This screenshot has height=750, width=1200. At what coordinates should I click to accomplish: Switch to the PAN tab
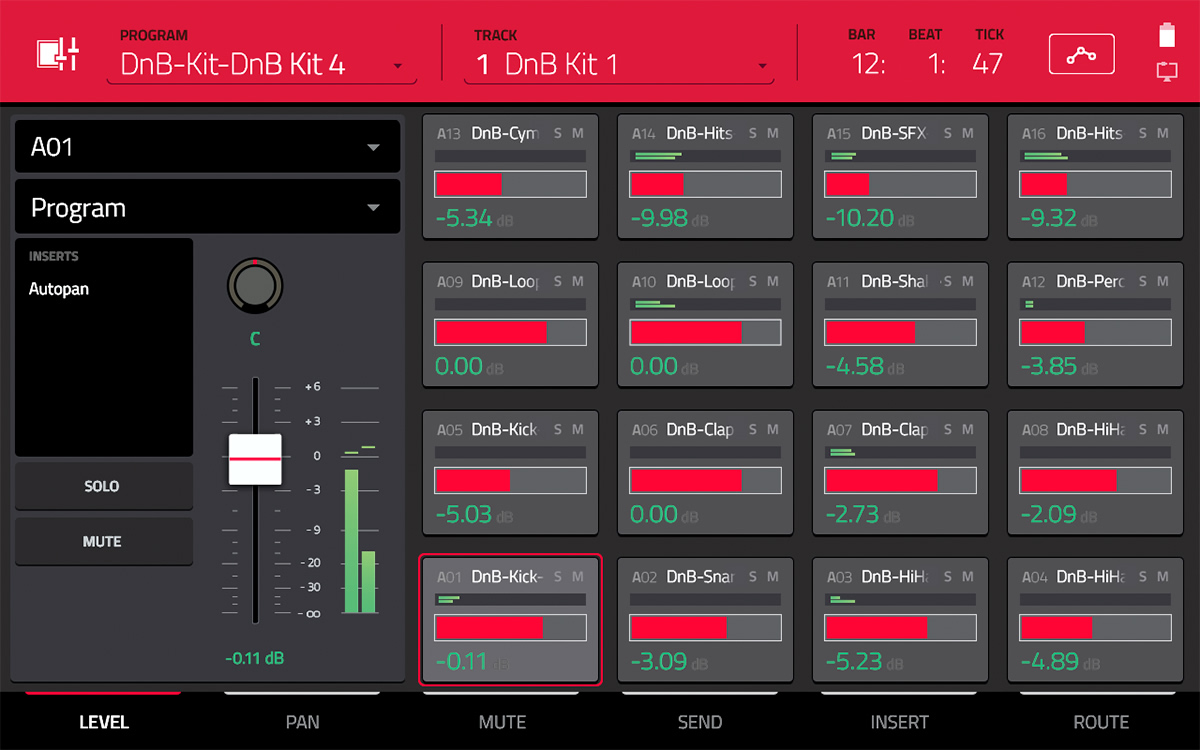pos(302,722)
